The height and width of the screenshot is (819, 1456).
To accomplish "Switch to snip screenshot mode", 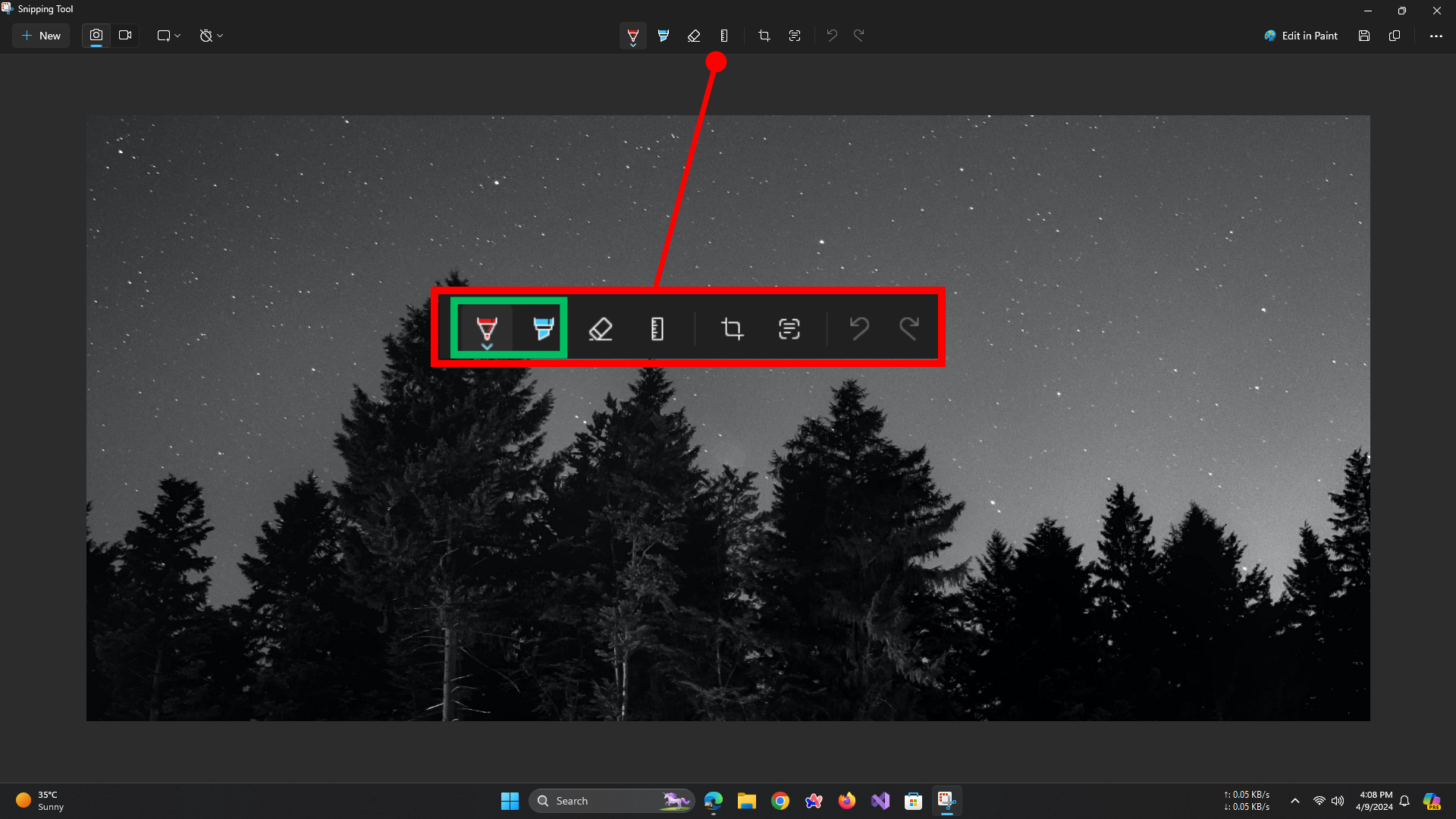I will (96, 36).
